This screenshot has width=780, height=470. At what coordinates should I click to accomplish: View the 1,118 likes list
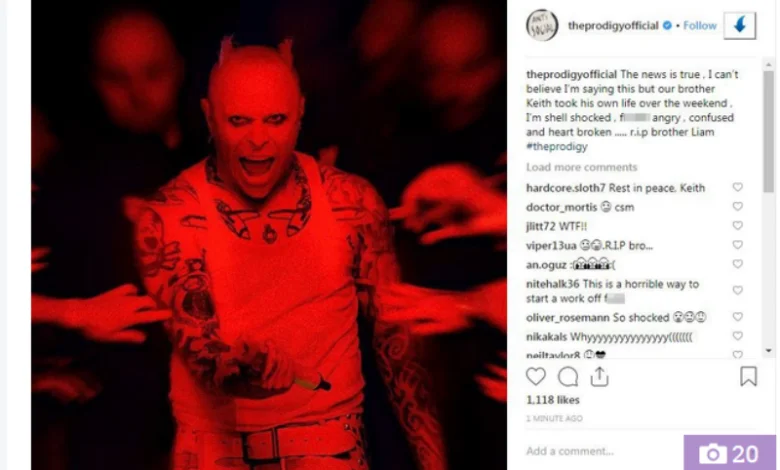(x=553, y=400)
